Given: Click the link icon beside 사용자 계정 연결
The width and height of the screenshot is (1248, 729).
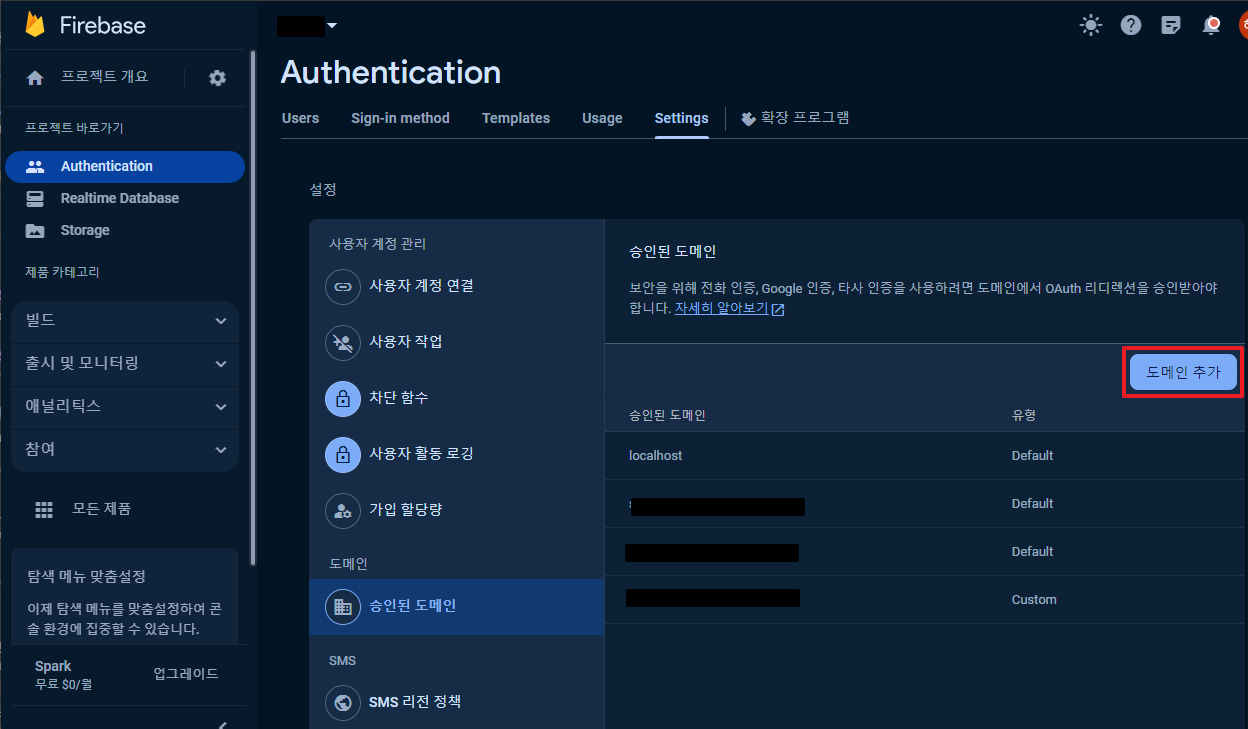Looking at the screenshot, I should [343, 286].
